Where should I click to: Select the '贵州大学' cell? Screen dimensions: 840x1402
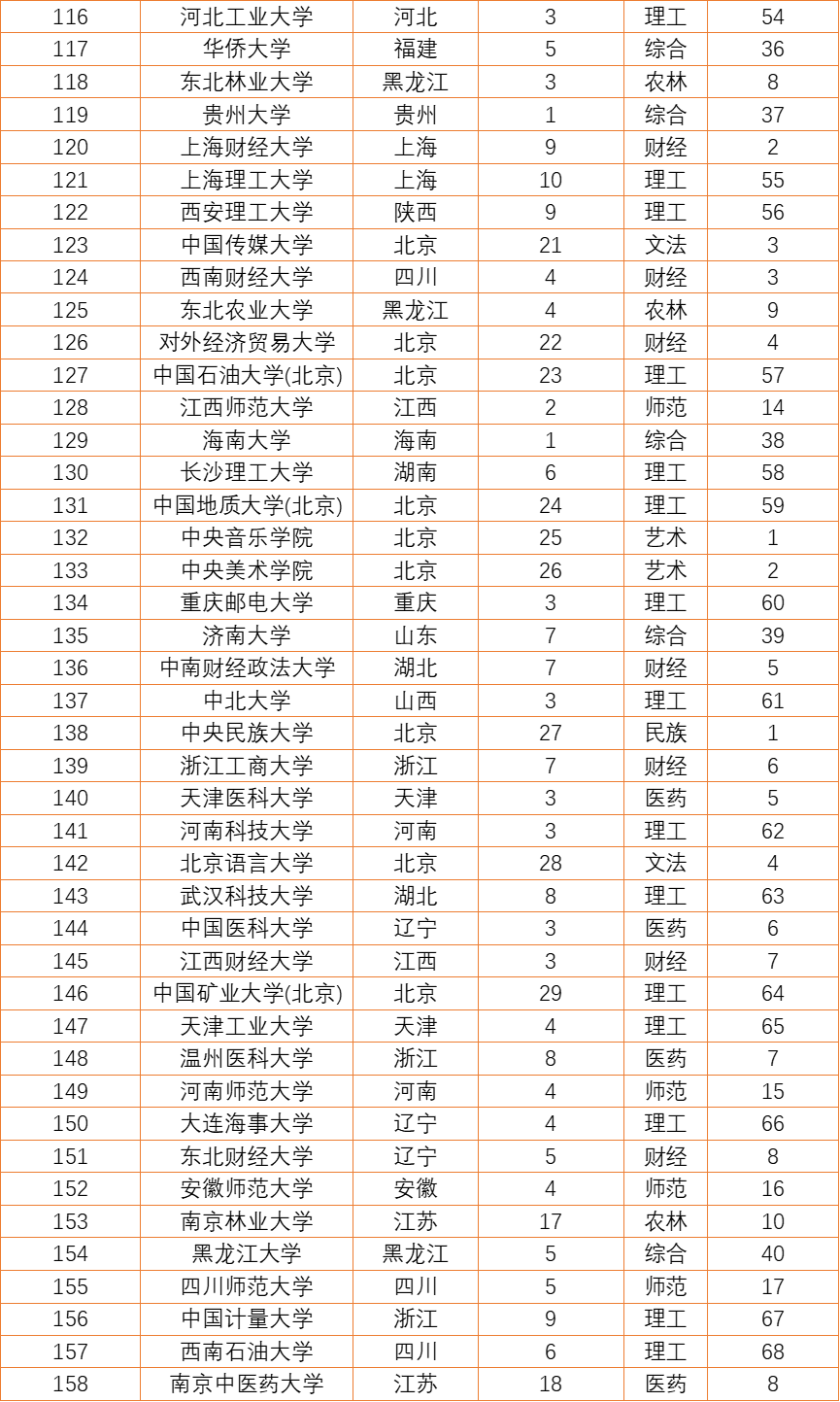point(247,115)
